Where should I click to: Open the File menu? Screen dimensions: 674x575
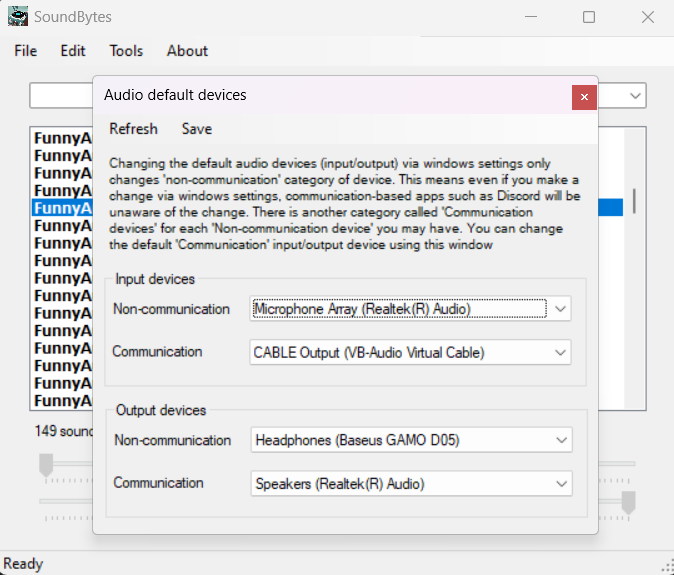[x=25, y=51]
